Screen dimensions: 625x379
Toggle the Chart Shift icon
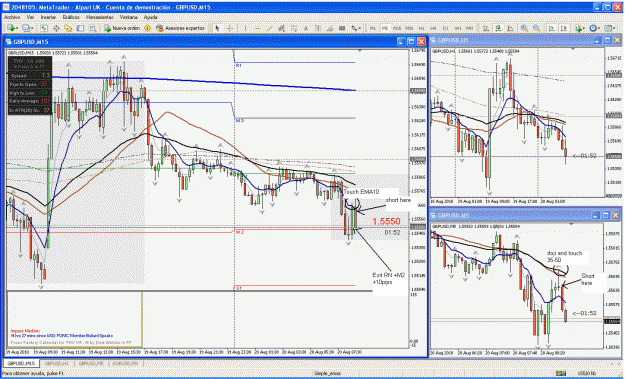click(564, 28)
